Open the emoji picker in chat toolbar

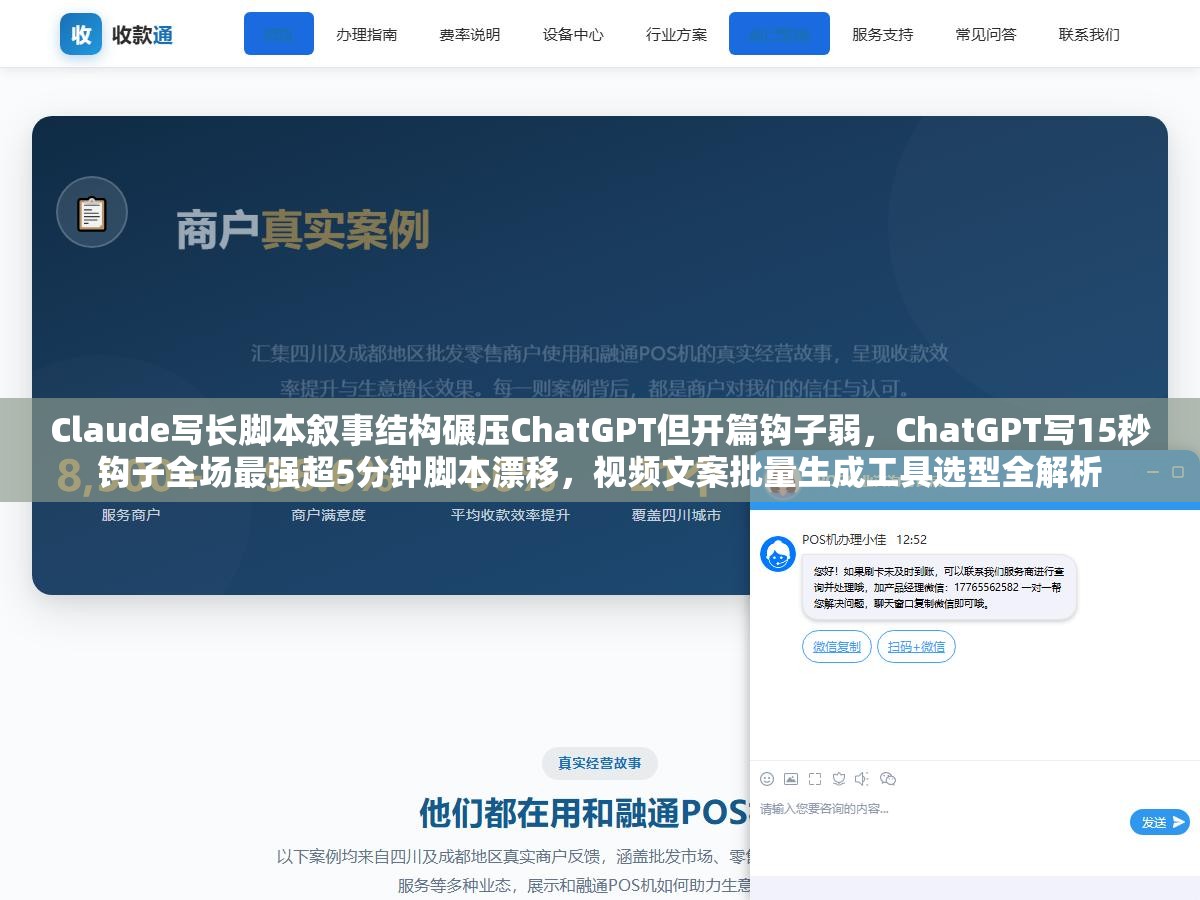[767, 778]
